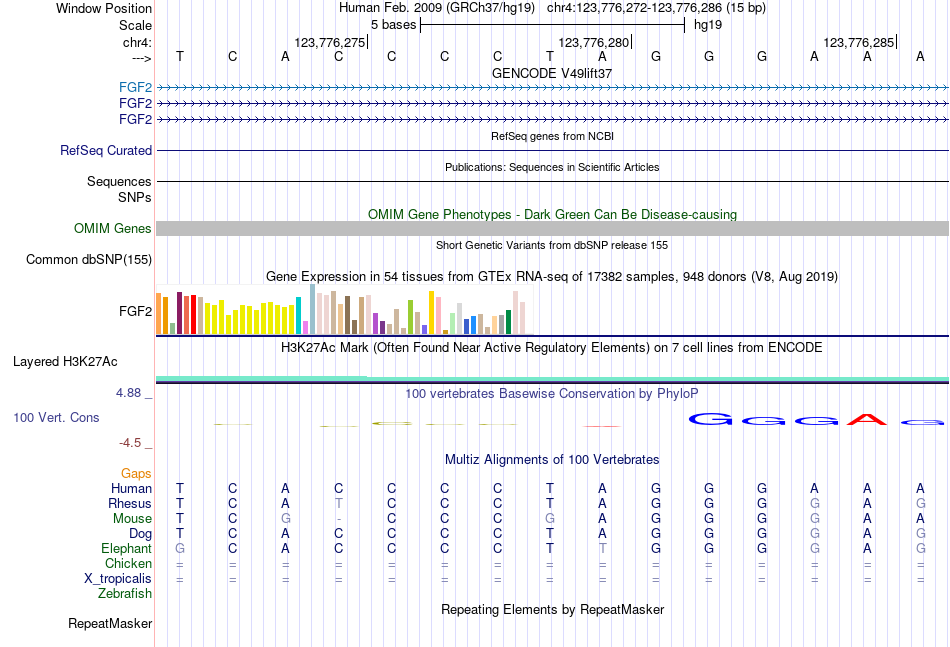
Task: Click the Zebrafish species label
Action: [x=125, y=594]
